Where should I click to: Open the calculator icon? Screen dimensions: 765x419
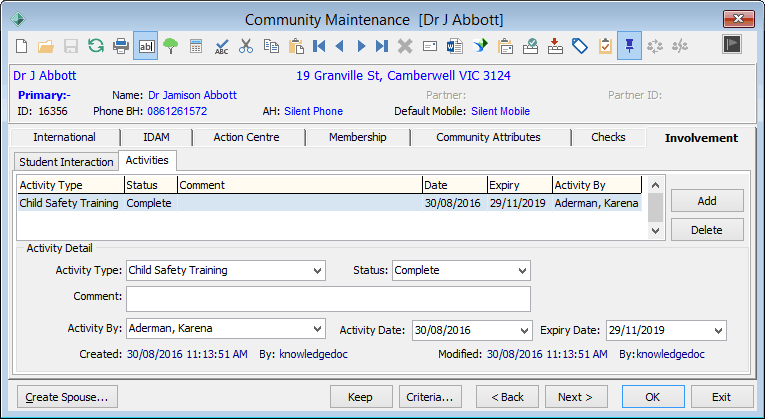click(x=196, y=46)
